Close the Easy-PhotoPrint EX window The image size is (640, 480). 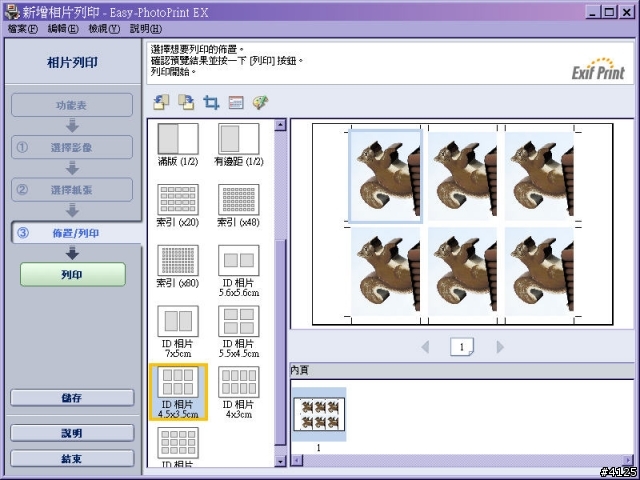(x=626, y=12)
